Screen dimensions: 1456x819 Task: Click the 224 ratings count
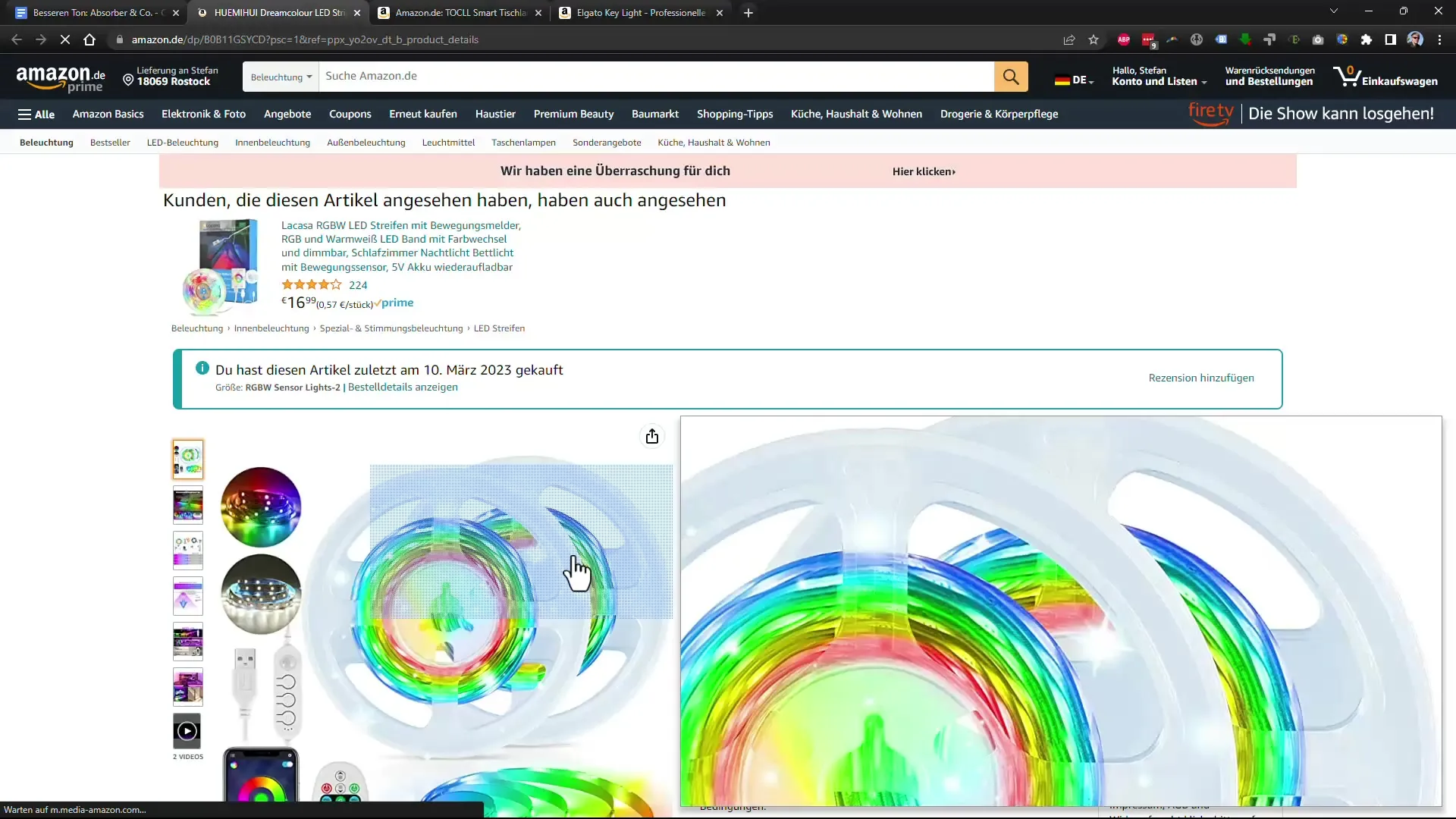[x=358, y=286]
